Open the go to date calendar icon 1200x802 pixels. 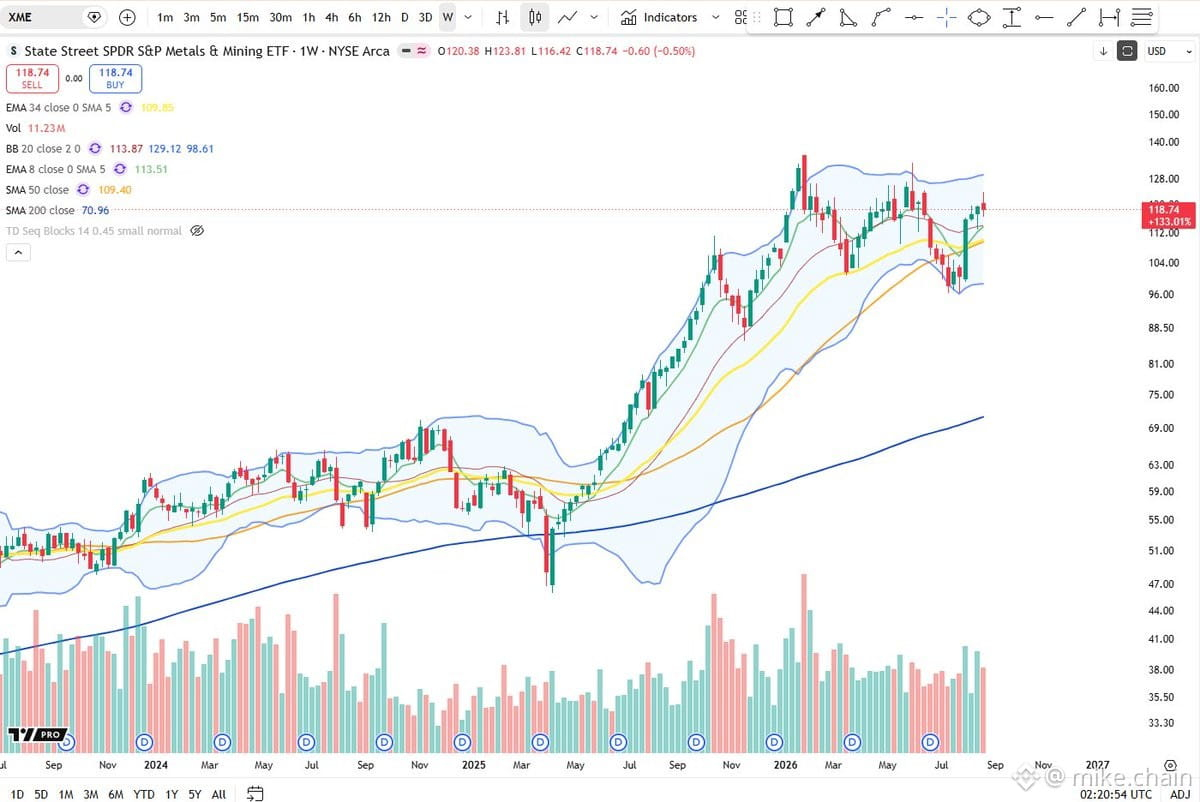click(x=255, y=793)
